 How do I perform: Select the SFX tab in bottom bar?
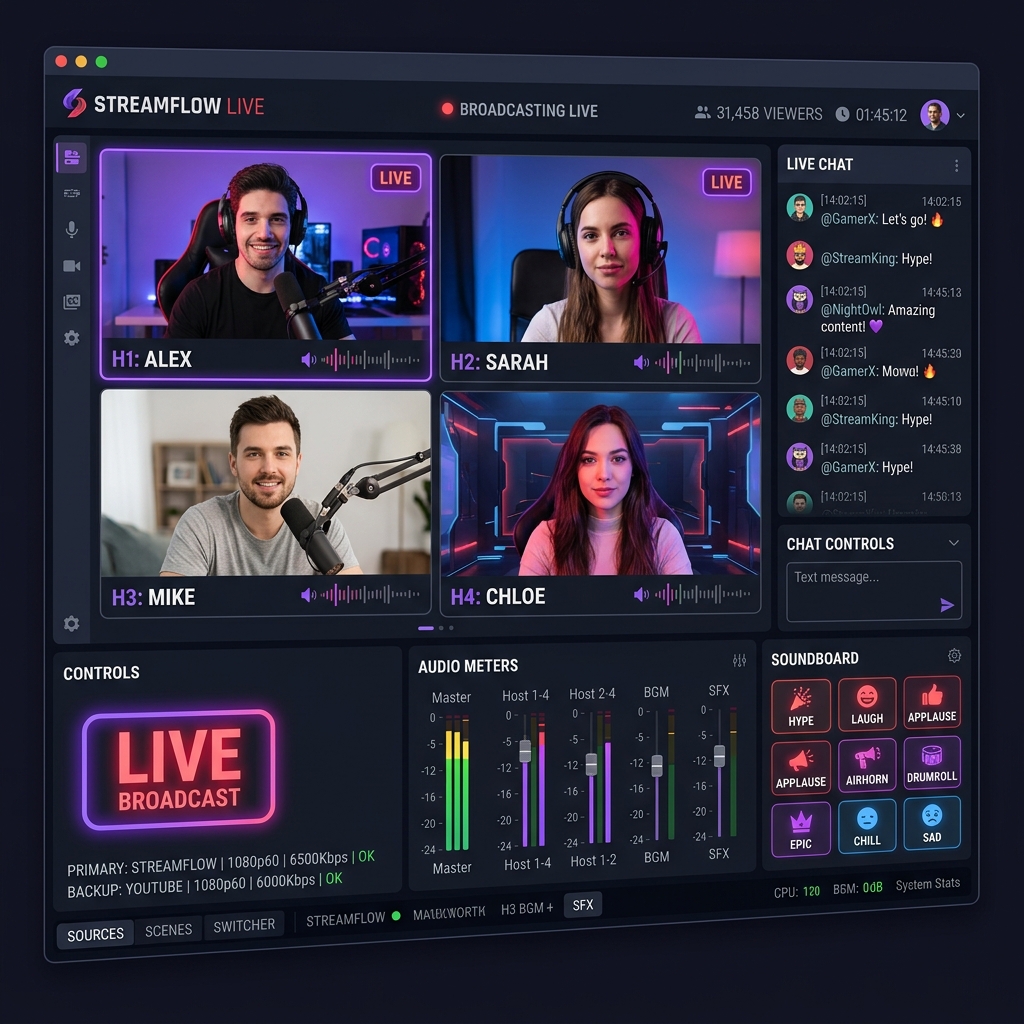(583, 904)
